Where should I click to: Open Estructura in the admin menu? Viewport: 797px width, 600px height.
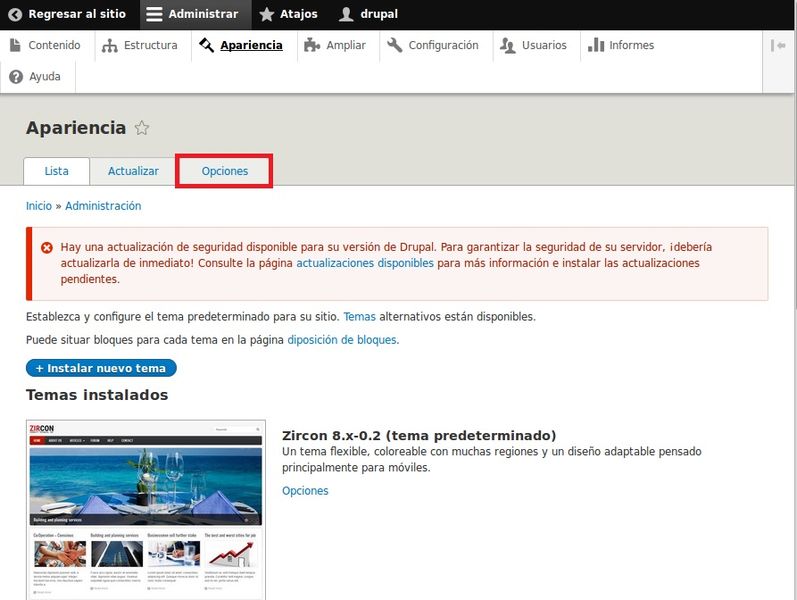140,45
